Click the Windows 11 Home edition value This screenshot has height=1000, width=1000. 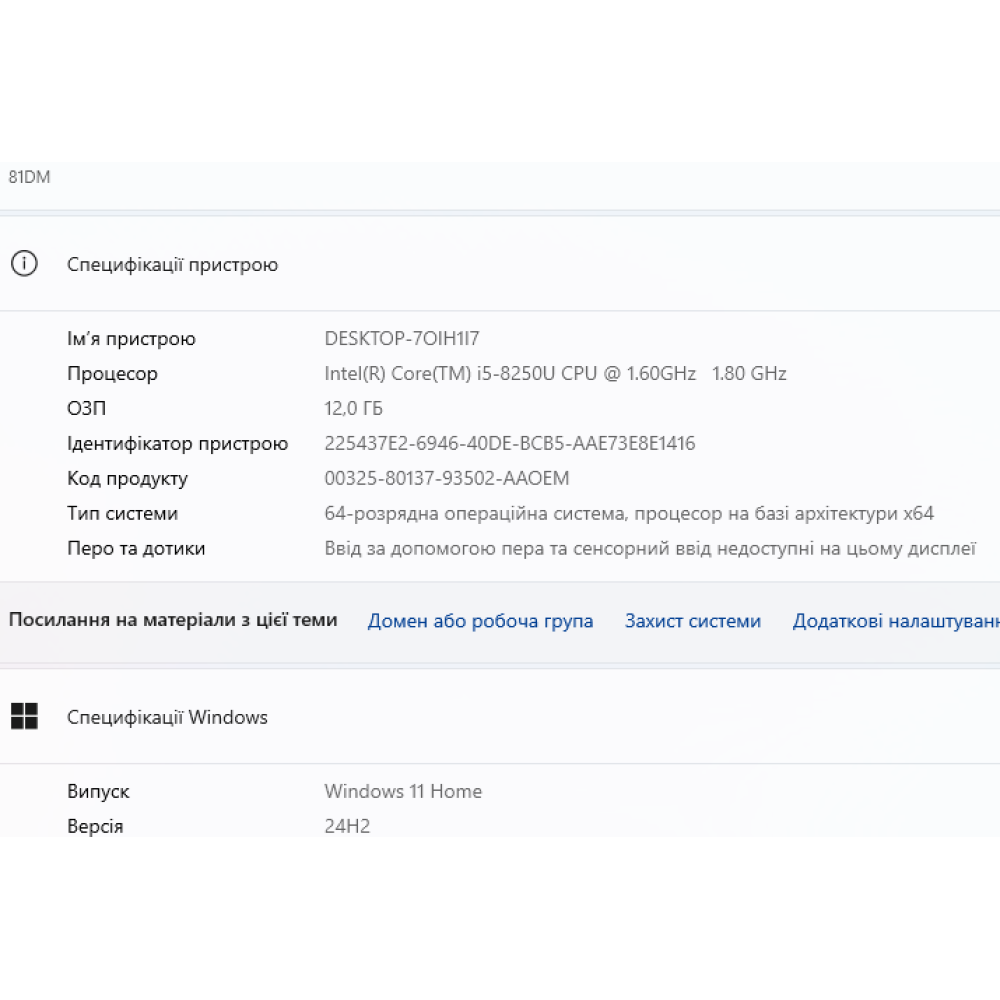tap(402, 792)
